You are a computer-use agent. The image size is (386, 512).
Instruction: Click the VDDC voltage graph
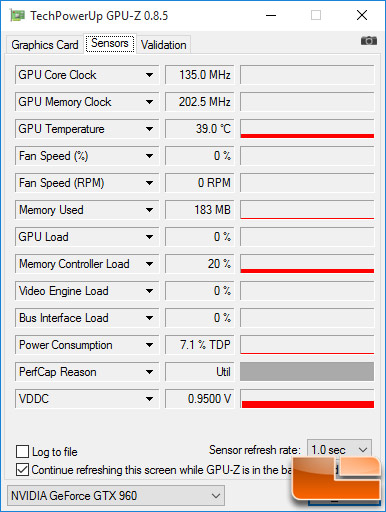point(307,399)
